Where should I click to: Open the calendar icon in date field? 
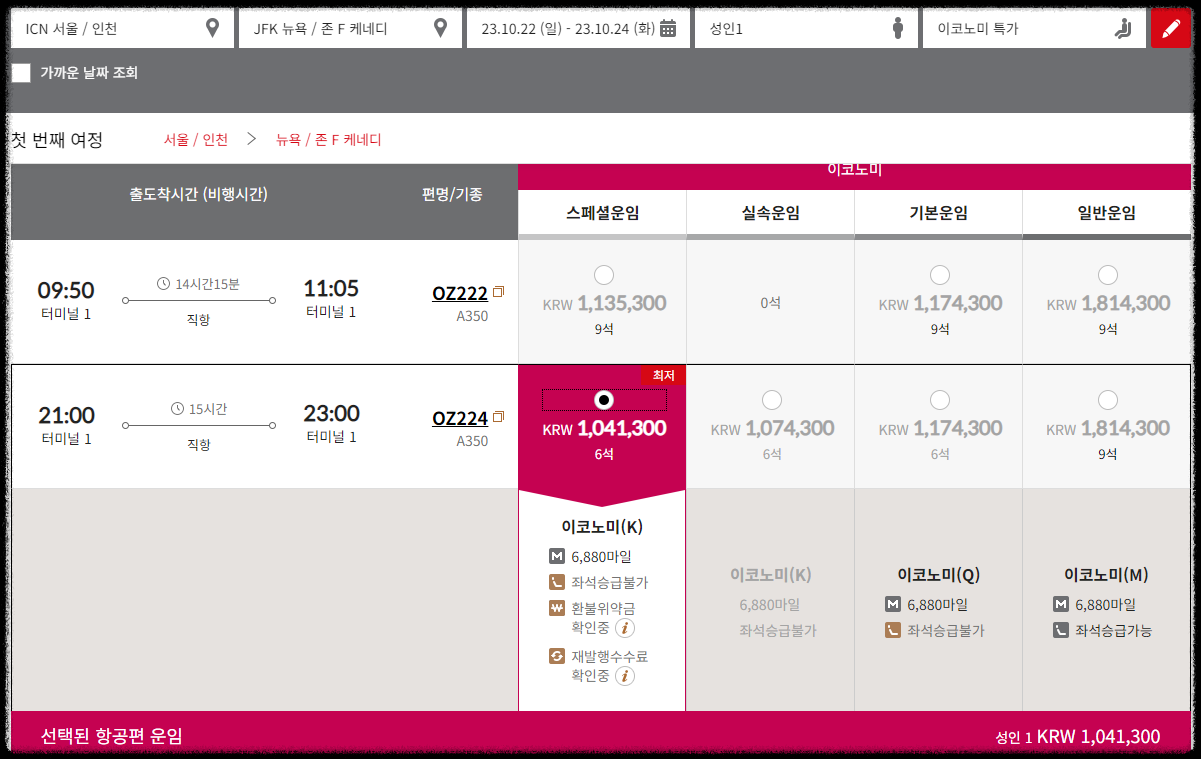point(668,28)
